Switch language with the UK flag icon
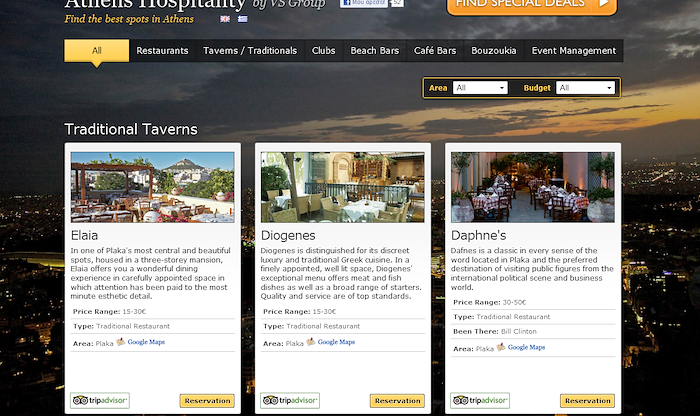 pos(225,19)
